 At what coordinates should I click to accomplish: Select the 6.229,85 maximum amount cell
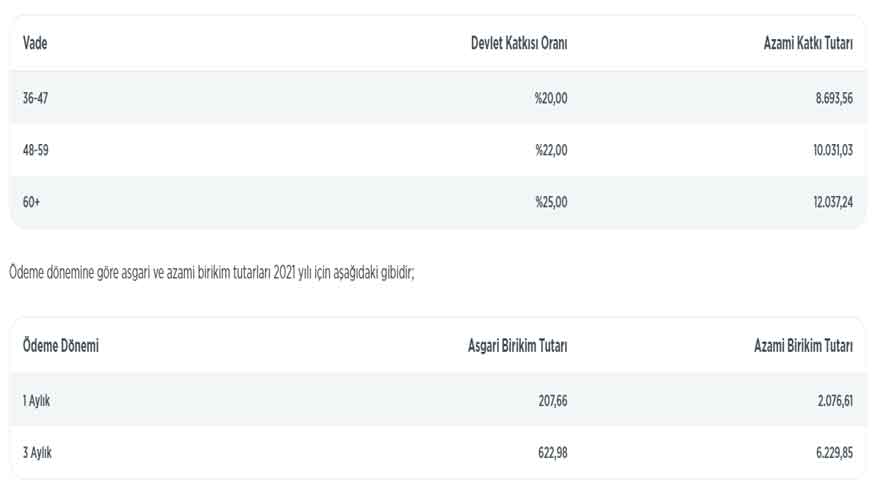834,453
